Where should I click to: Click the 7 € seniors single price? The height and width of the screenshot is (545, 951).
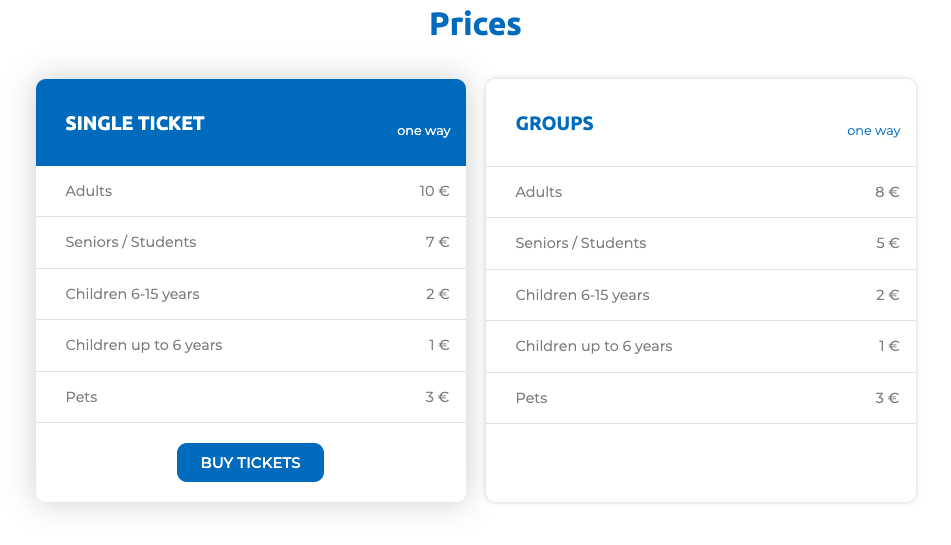[437, 242]
